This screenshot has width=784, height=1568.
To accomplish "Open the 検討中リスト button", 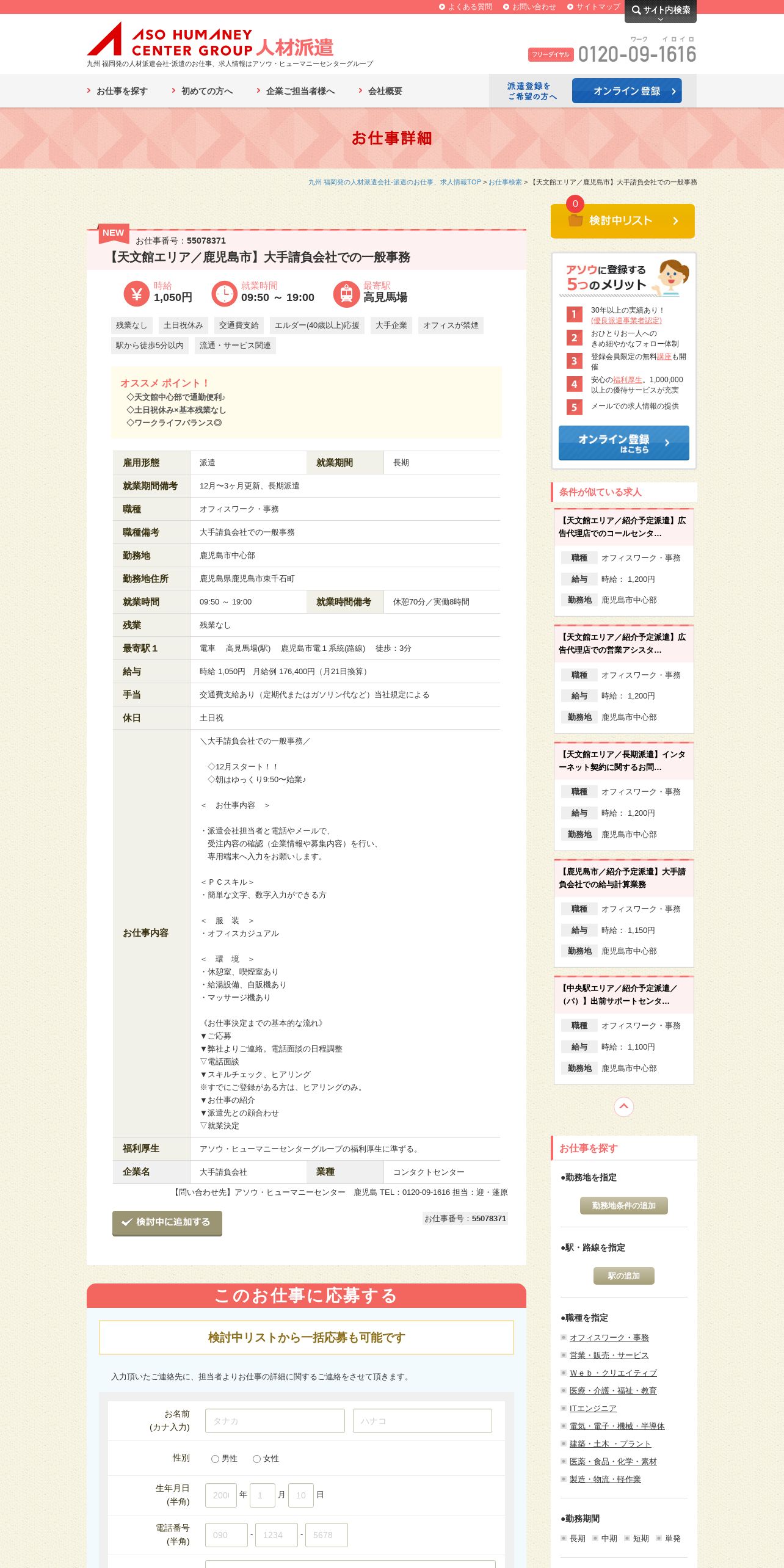I will 623,221.
